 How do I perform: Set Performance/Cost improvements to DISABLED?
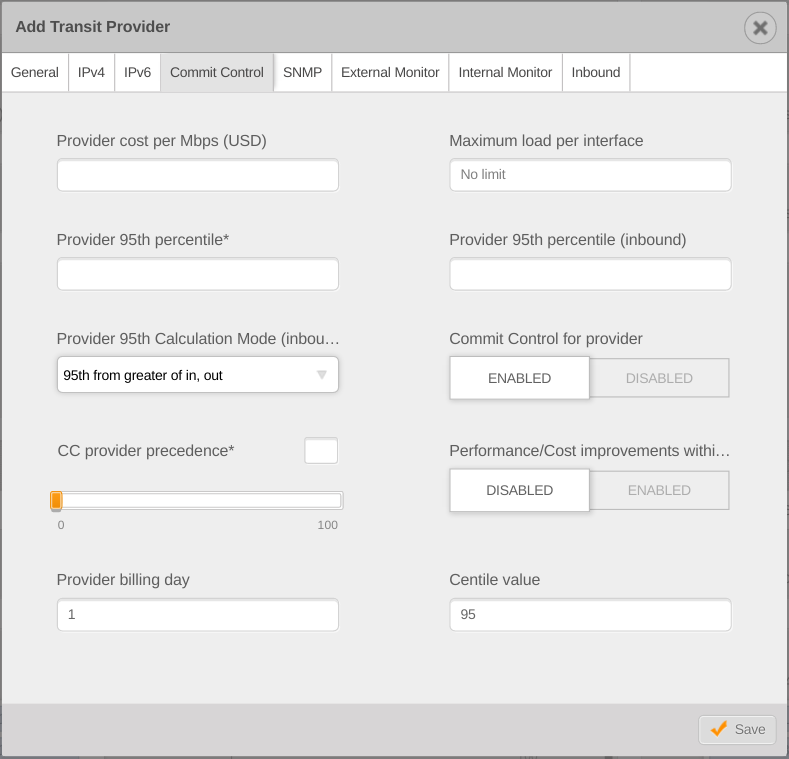point(519,490)
